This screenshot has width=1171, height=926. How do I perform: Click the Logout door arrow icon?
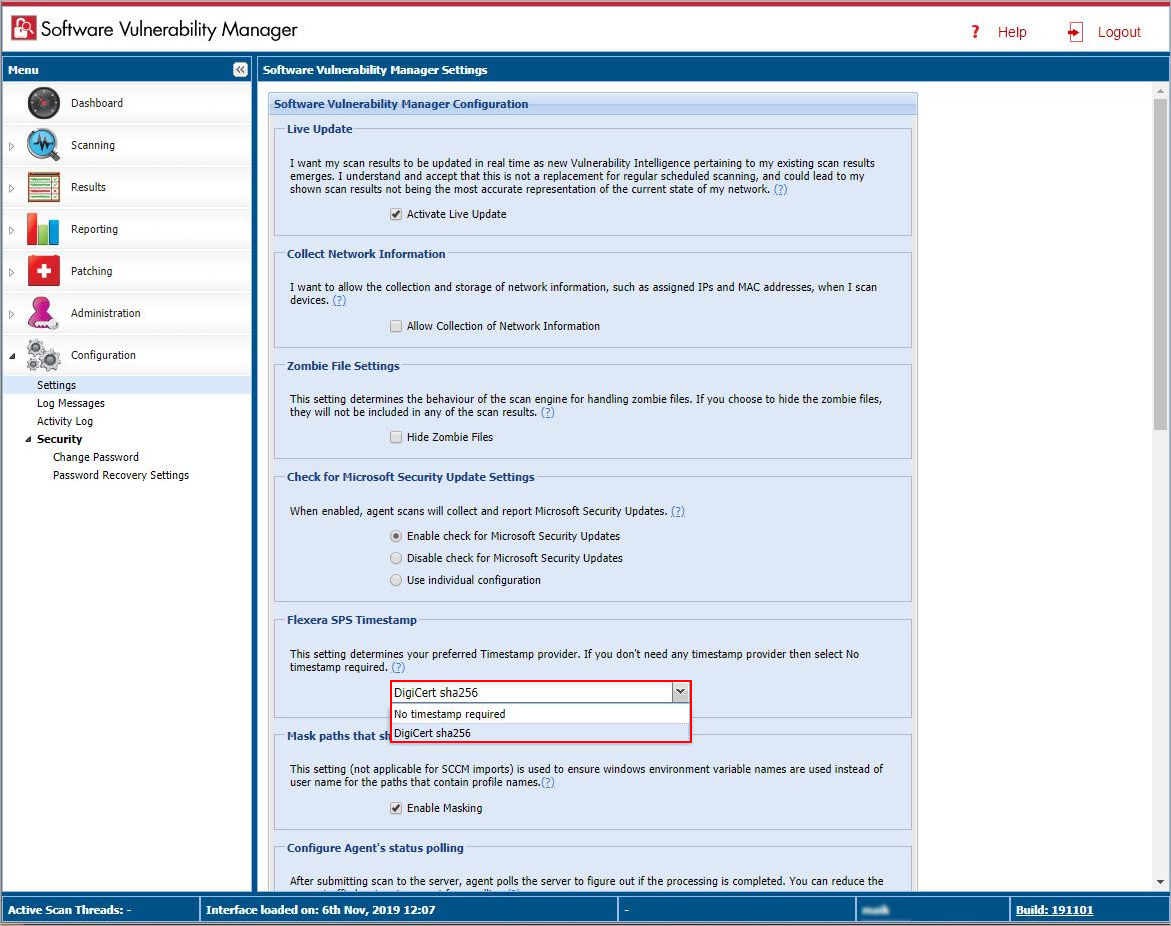1075,32
